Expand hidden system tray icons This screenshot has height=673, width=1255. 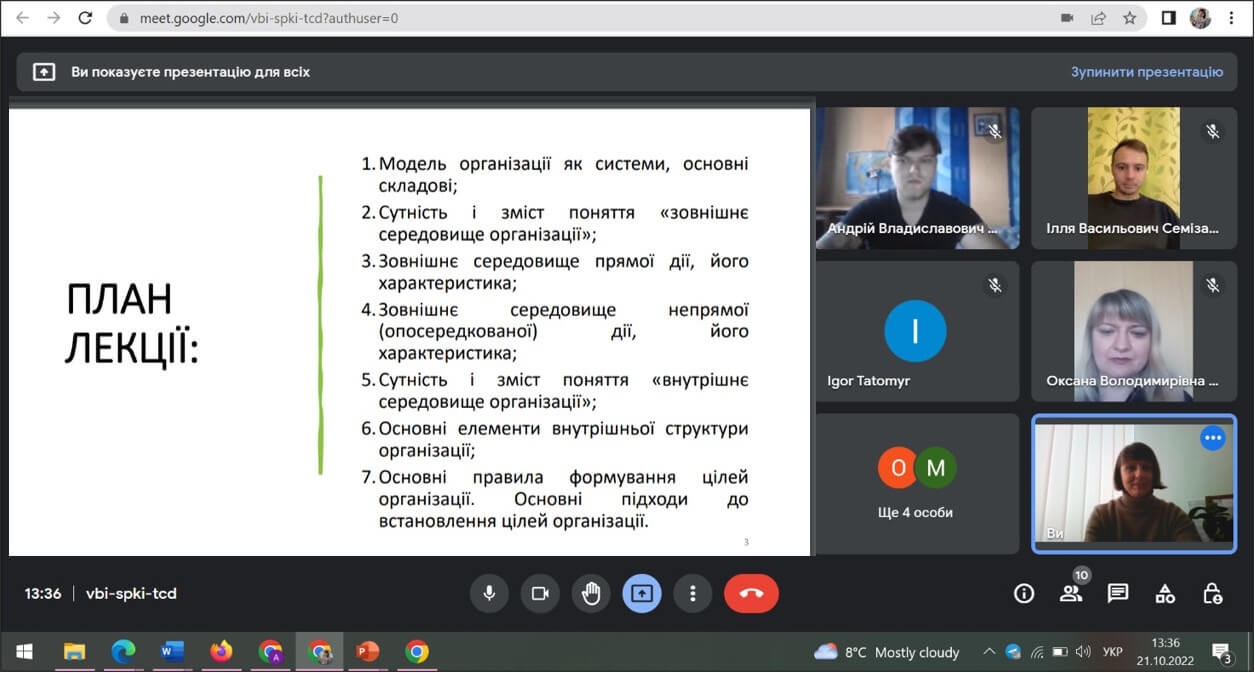click(989, 652)
